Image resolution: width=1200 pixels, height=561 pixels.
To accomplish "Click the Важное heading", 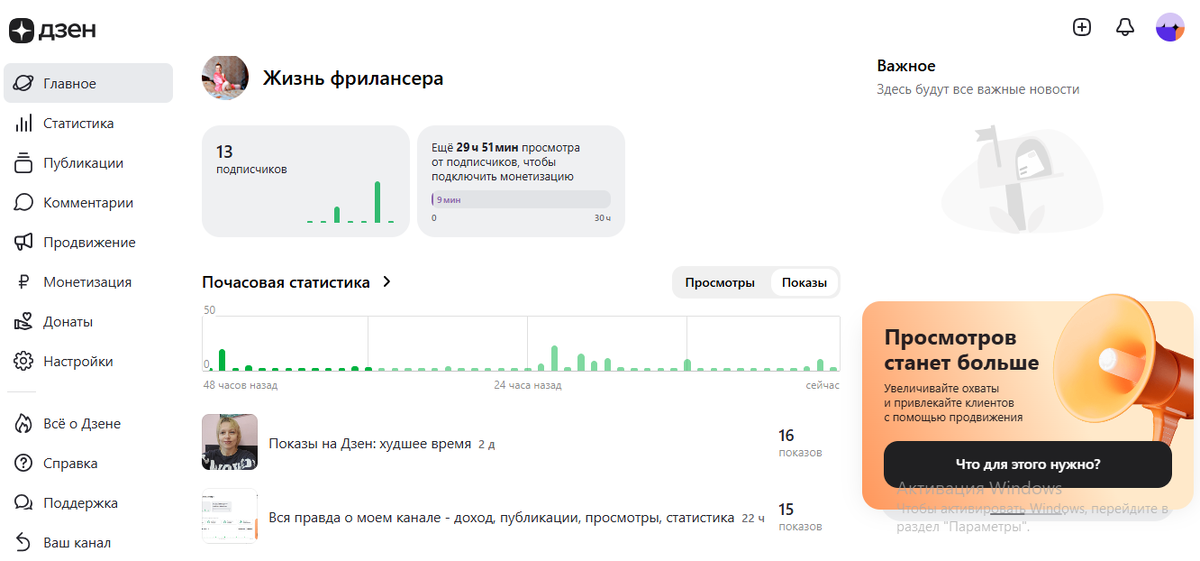I will tap(906, 66).
